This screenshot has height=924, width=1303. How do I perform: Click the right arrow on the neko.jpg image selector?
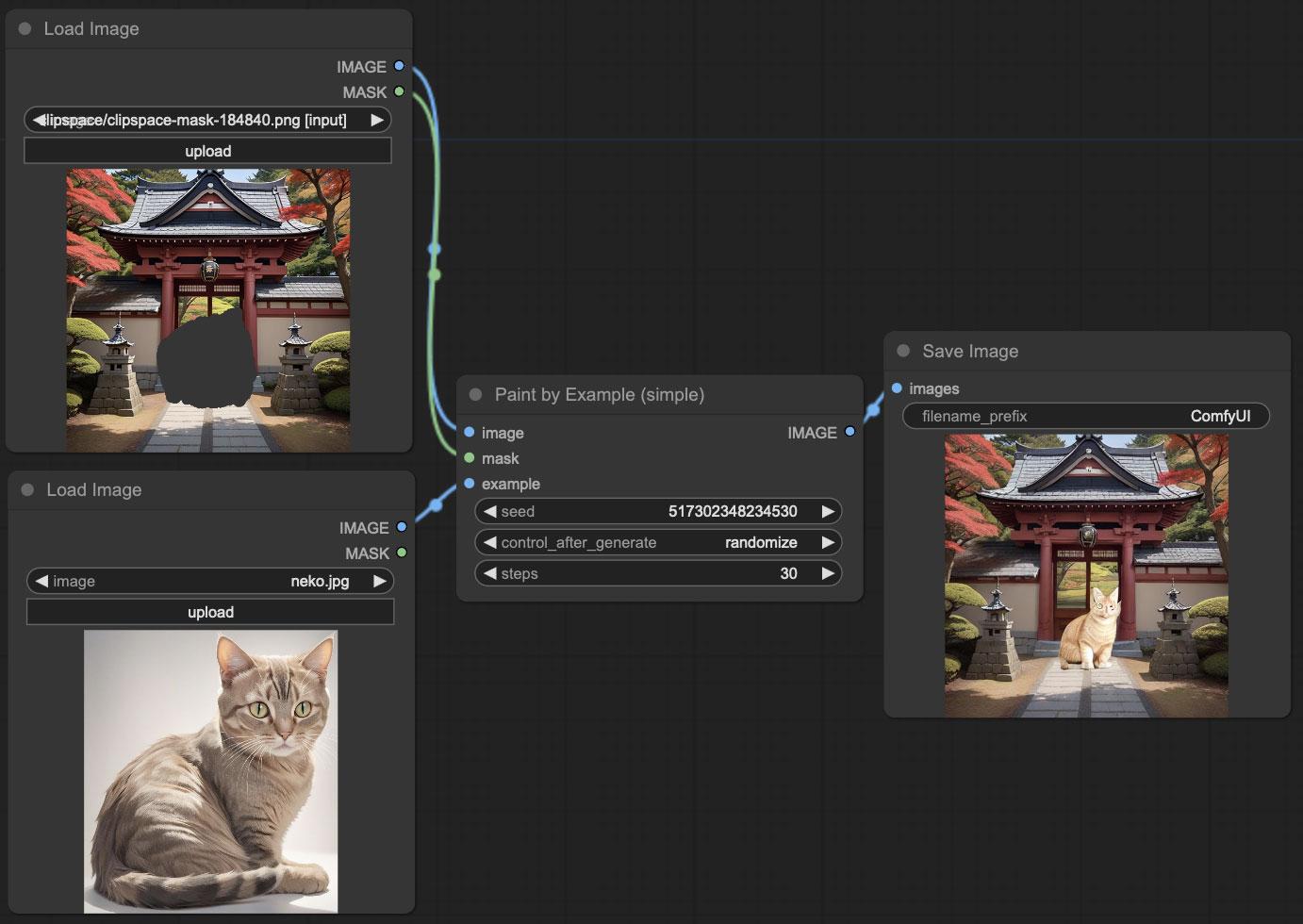(378, 581)
